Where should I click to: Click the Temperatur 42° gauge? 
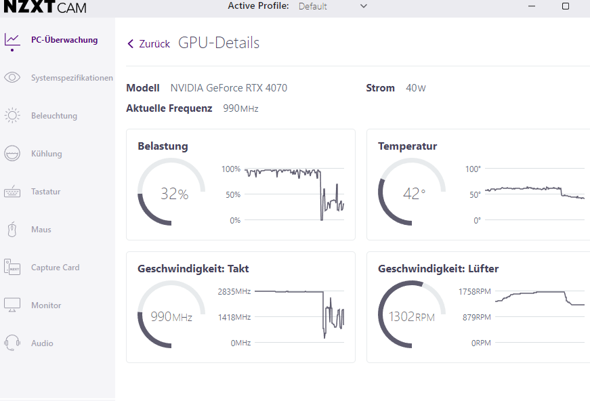pyautogui.click(x=412, y=192)
